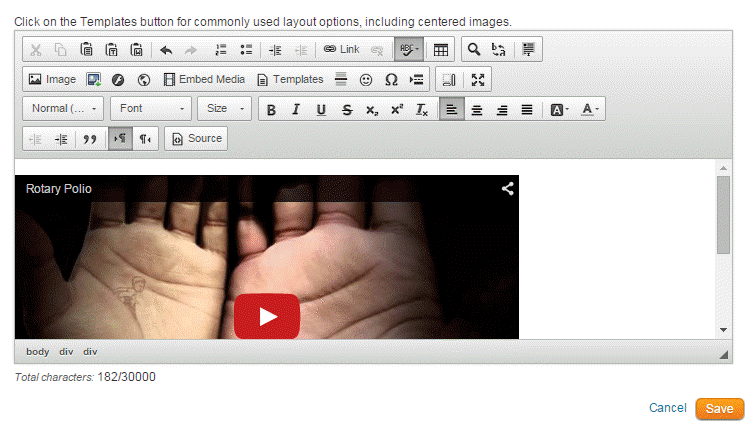Click the orange Save button
751x430 pixels.
click(x=720, y=408)
